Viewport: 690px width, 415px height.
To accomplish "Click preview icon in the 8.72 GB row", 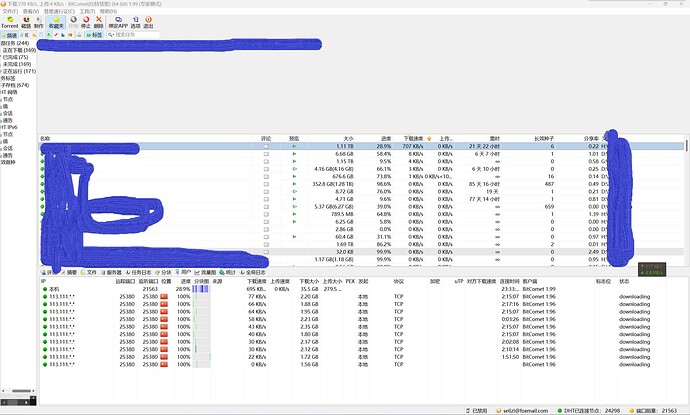I will tap(294, 191).
